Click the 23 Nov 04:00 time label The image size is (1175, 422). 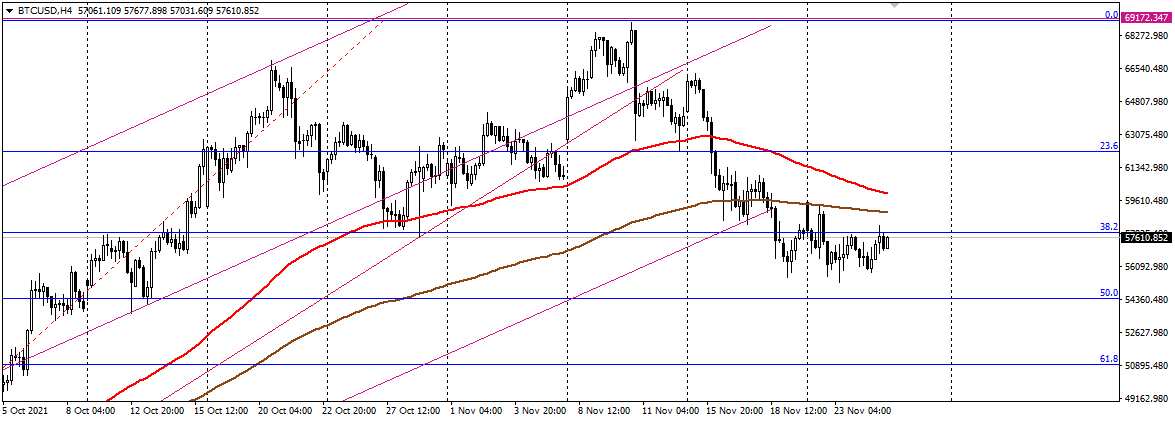[862, 412]
